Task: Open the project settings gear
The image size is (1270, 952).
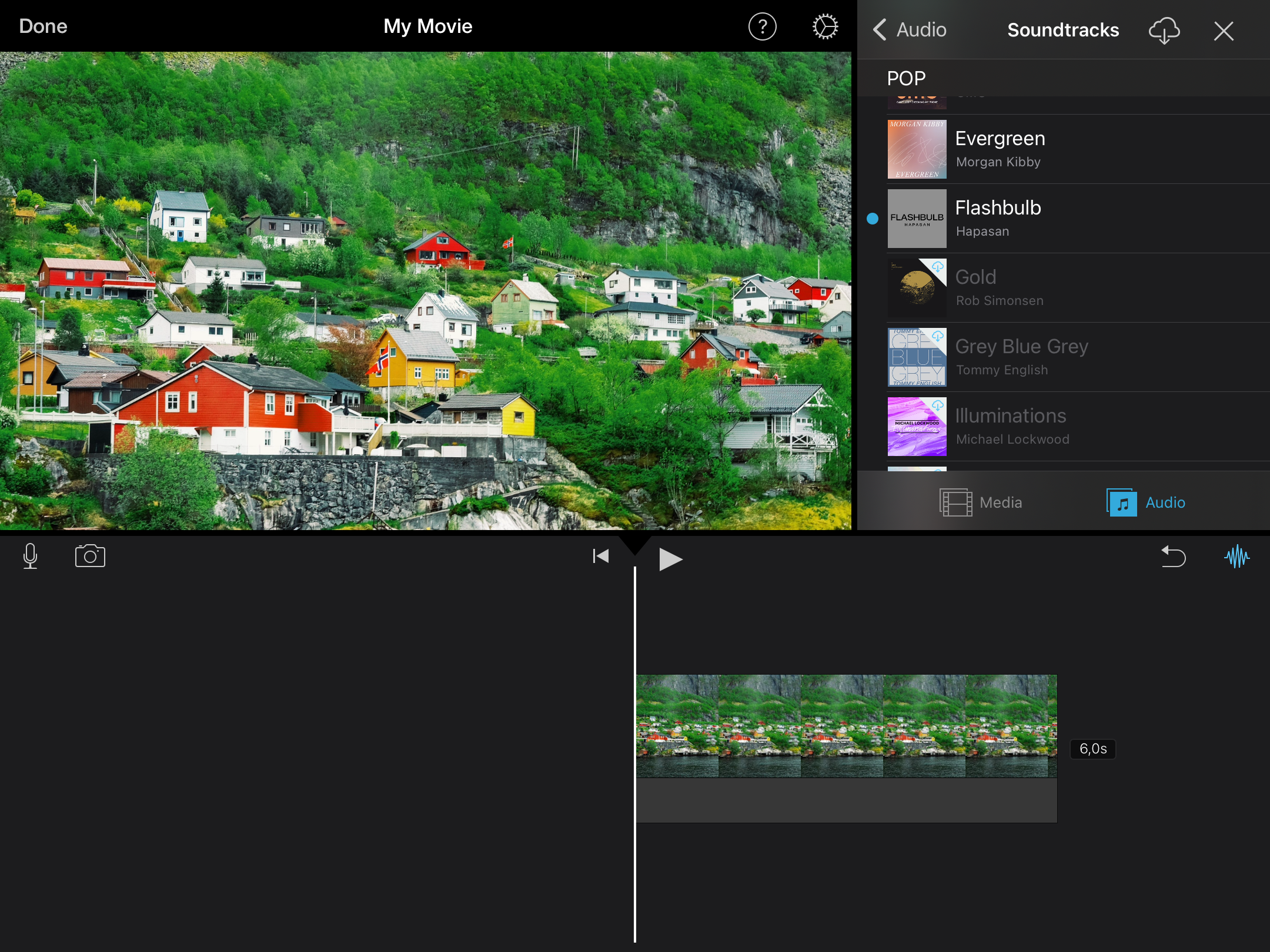Action: point(824,26)
